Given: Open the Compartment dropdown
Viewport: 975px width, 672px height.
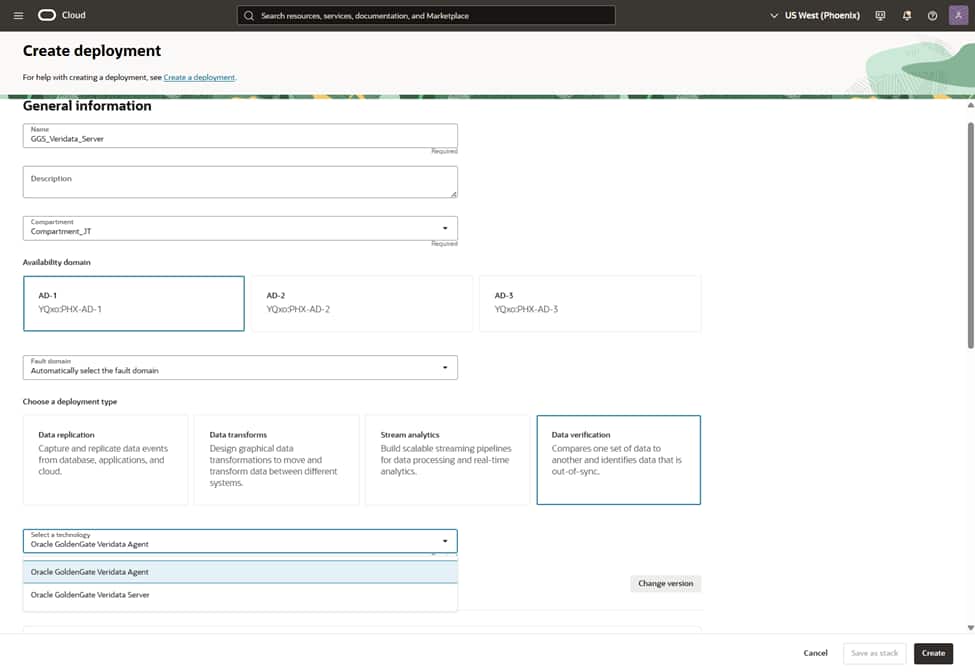Looking at the screenshot, I should (x=240, y=228).
